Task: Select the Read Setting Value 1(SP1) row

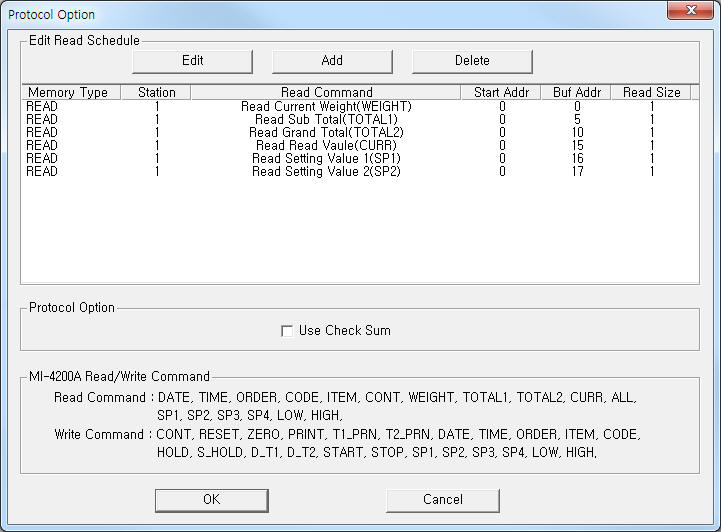Action: click(326, 158)
